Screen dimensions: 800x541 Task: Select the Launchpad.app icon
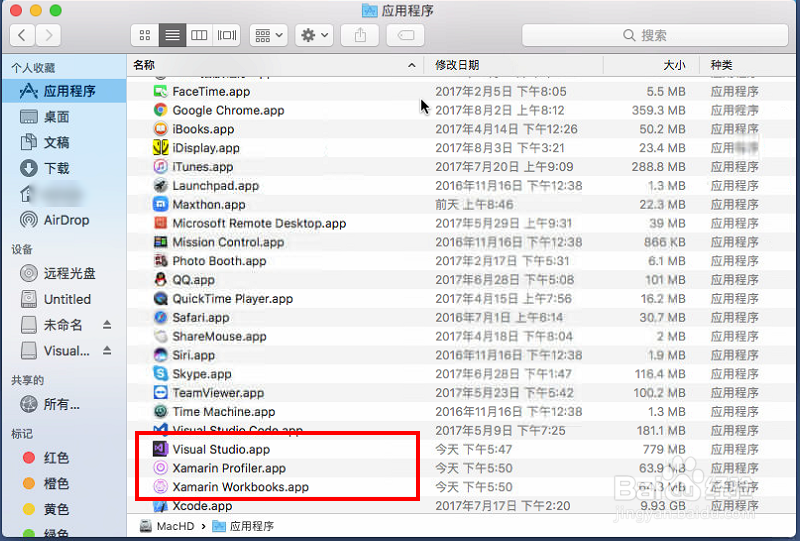click(x=160, y=186)
